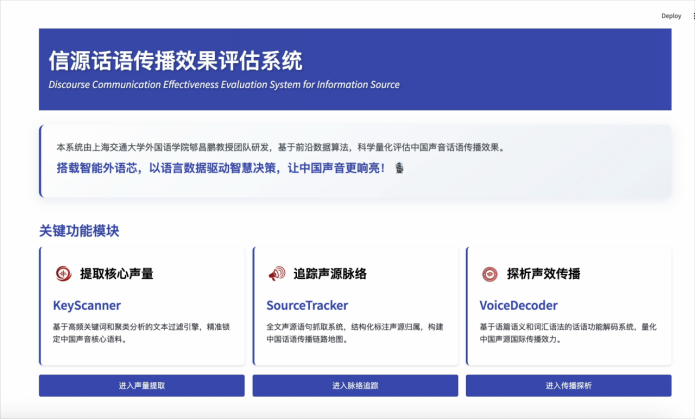Click the English subtitle in the blue banner
The image size is (695, 420).
point(224,85)
